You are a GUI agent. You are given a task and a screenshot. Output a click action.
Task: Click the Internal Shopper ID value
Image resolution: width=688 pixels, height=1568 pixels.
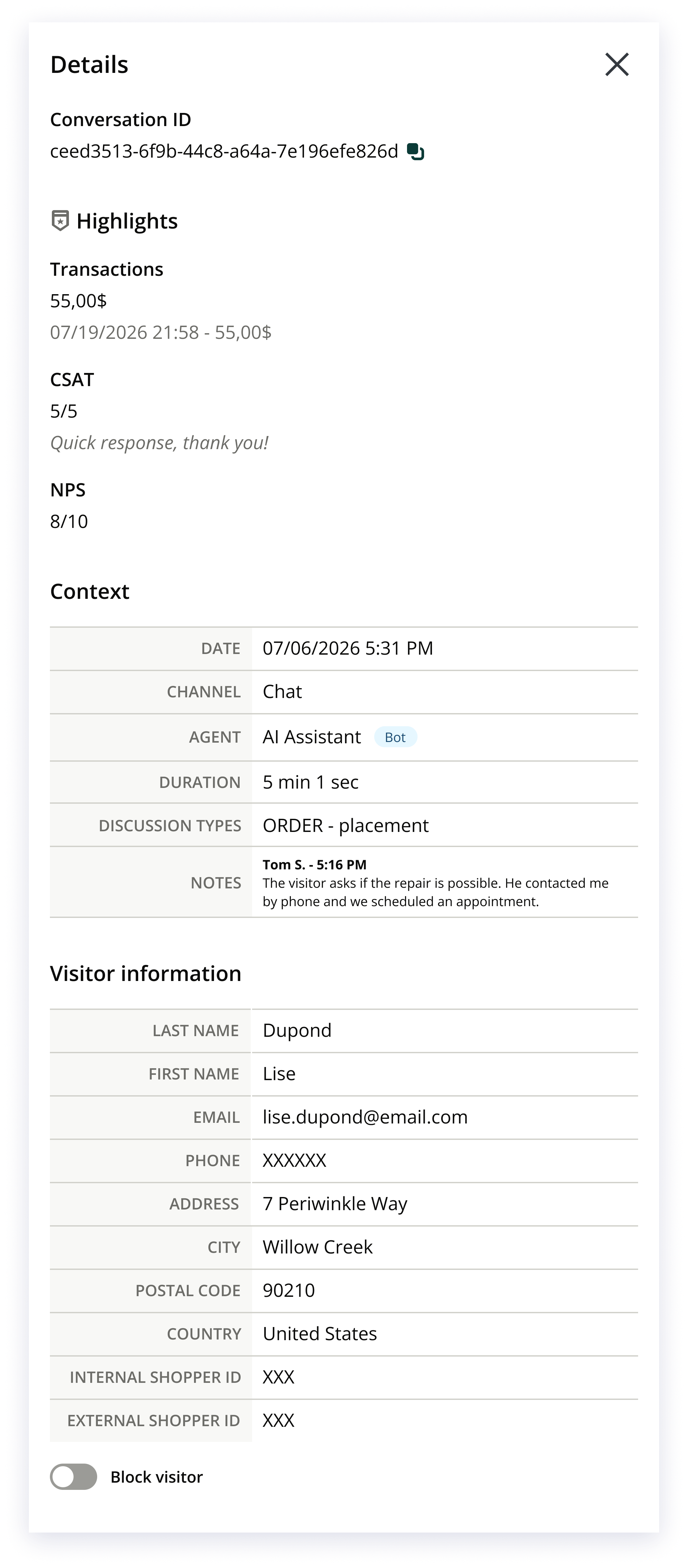(x=279, y=1377)
